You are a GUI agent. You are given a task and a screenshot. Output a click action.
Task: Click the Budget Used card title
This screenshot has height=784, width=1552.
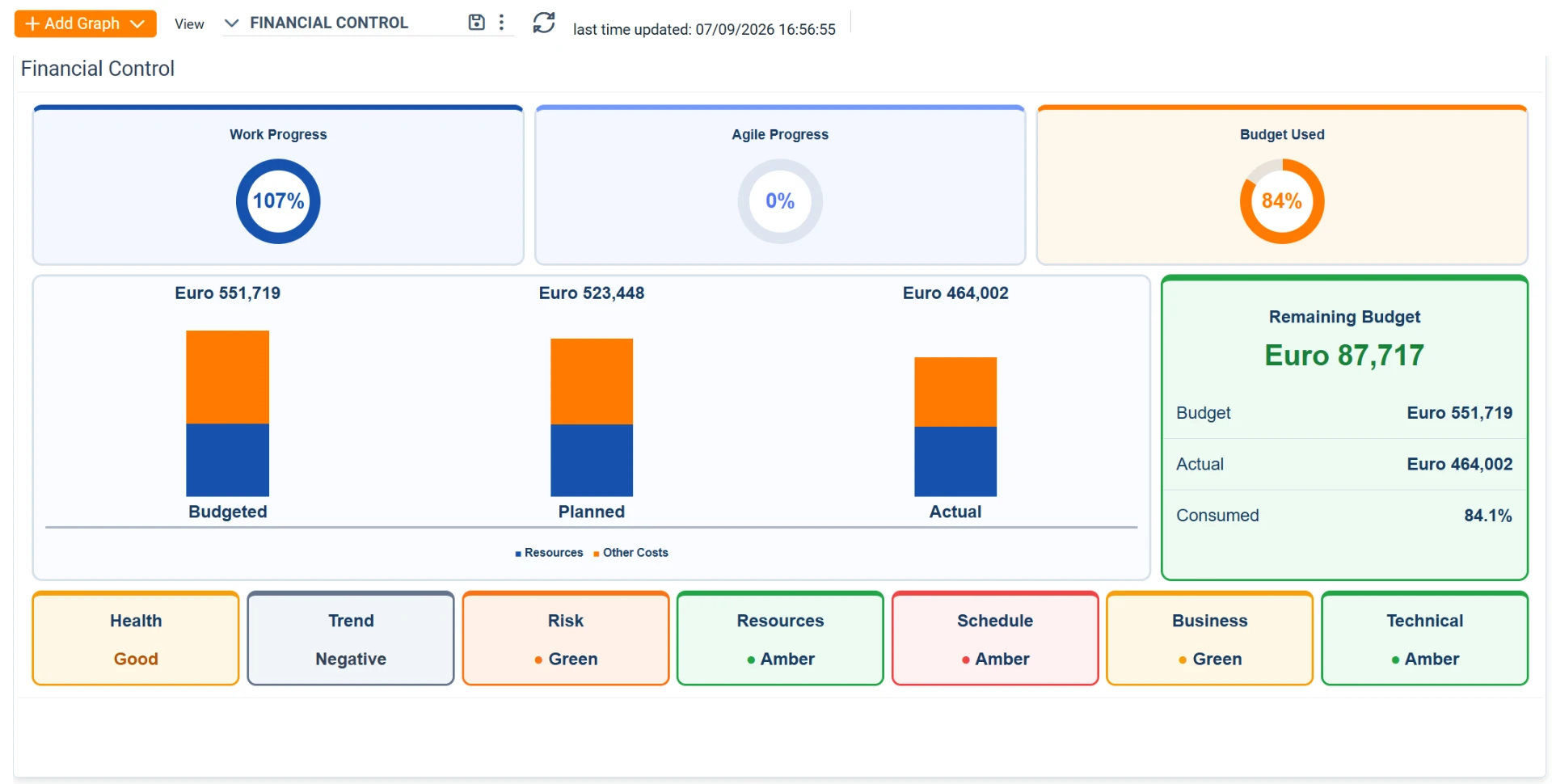pyautogui.click(x=1282, y=134)
